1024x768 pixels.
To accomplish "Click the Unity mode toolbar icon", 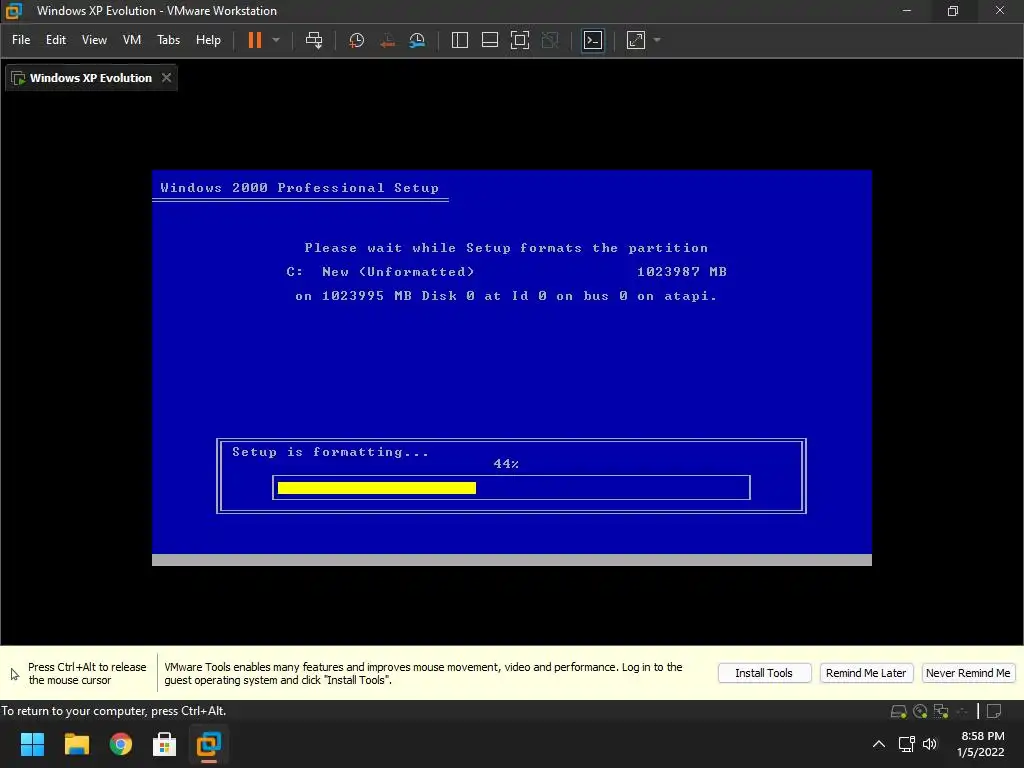I will click(550, 40).
